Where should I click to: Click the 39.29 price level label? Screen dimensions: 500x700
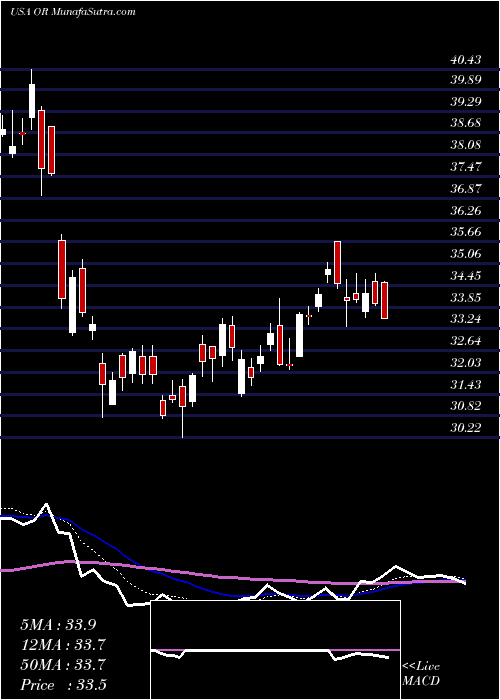(466, 101)
